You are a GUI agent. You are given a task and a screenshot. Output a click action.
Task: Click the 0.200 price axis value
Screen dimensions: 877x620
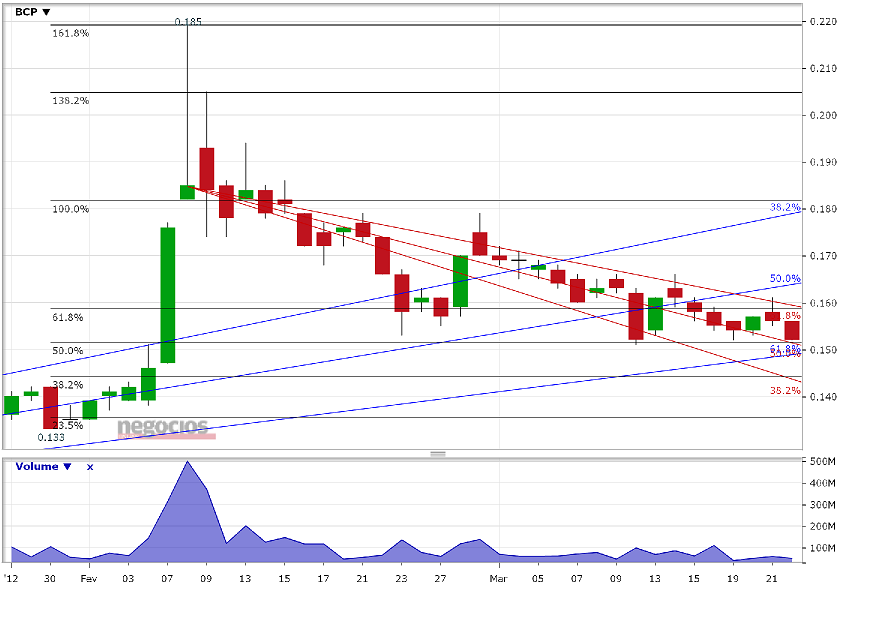point(823,116)
